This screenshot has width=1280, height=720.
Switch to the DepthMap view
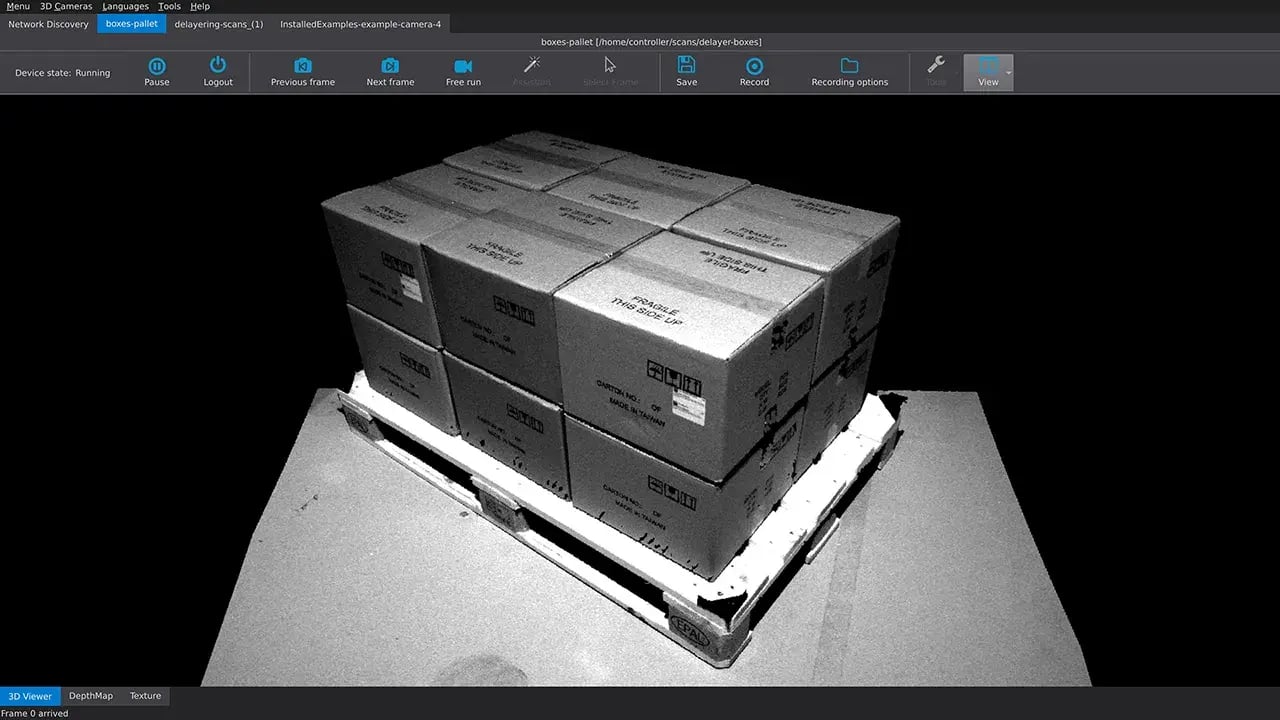click(90, 695)
